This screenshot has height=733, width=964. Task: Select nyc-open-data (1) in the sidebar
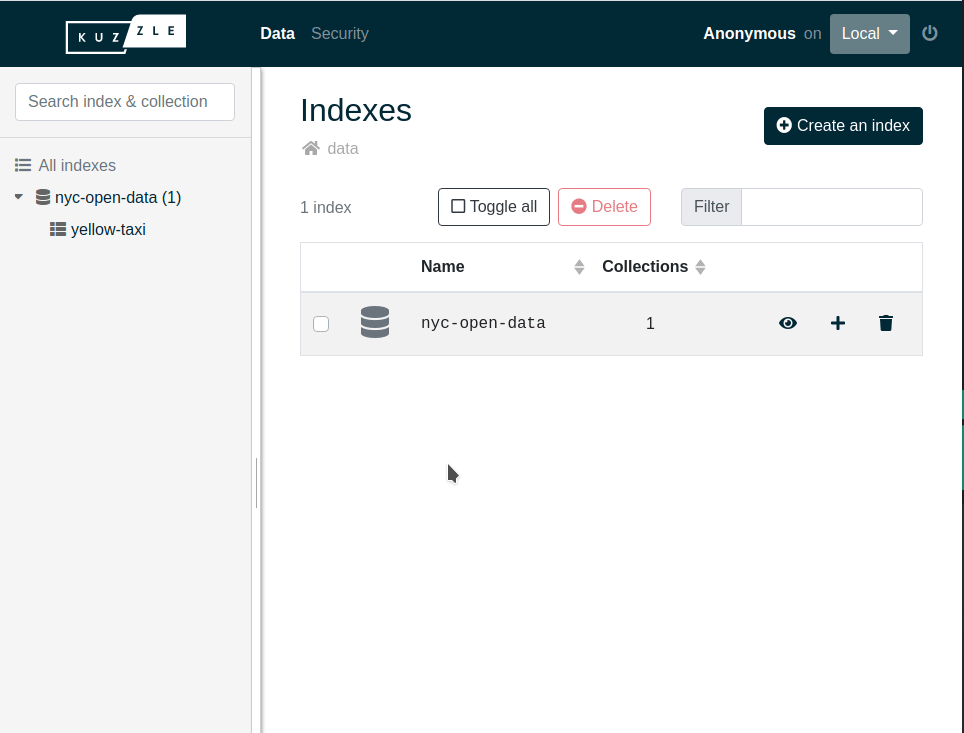[x=118, y=197]
